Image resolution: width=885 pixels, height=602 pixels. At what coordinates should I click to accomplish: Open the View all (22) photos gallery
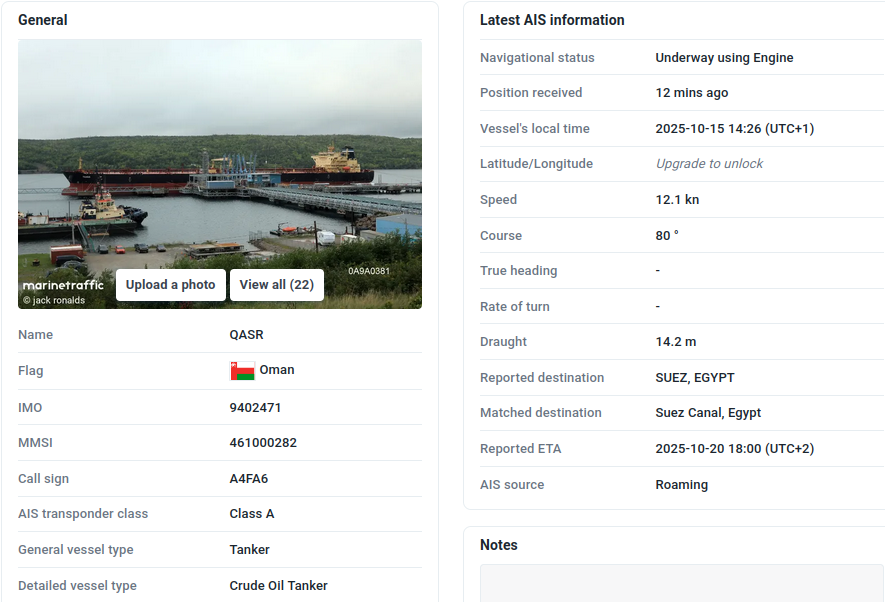click(277, 285)
